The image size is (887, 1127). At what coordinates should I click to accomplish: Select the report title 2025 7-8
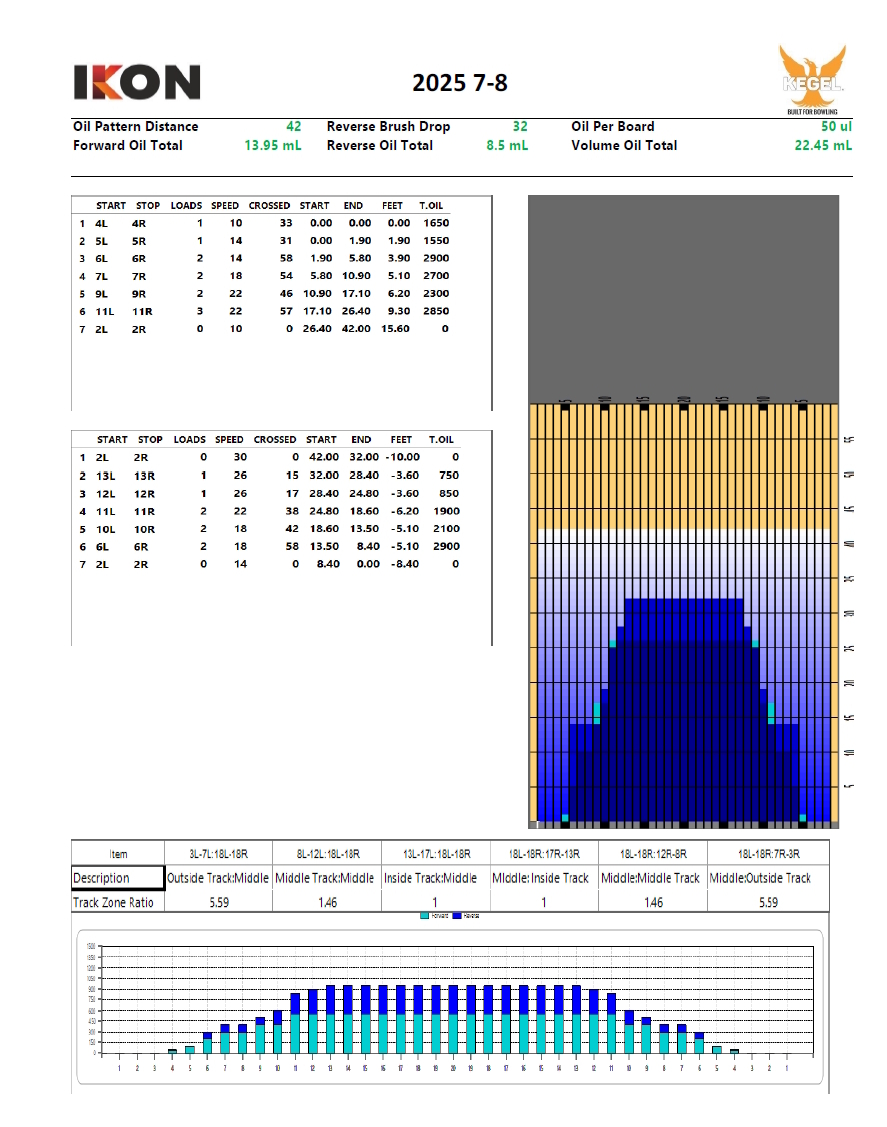point(459,83)
